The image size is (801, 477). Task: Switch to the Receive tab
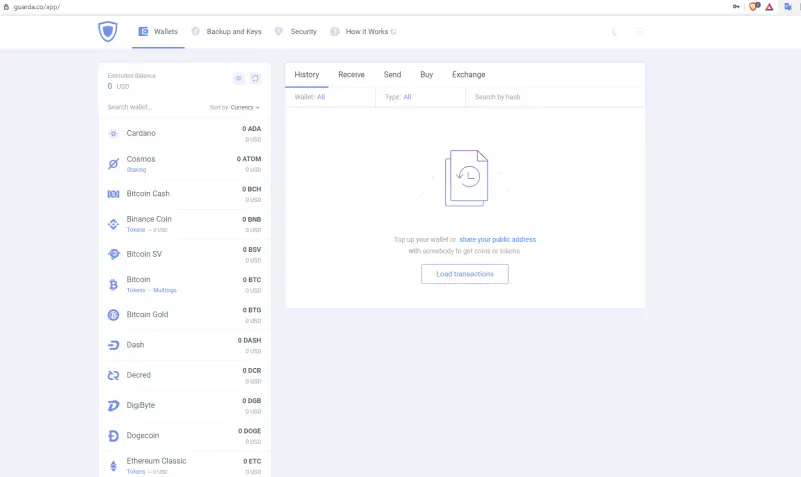pos(351,75)
